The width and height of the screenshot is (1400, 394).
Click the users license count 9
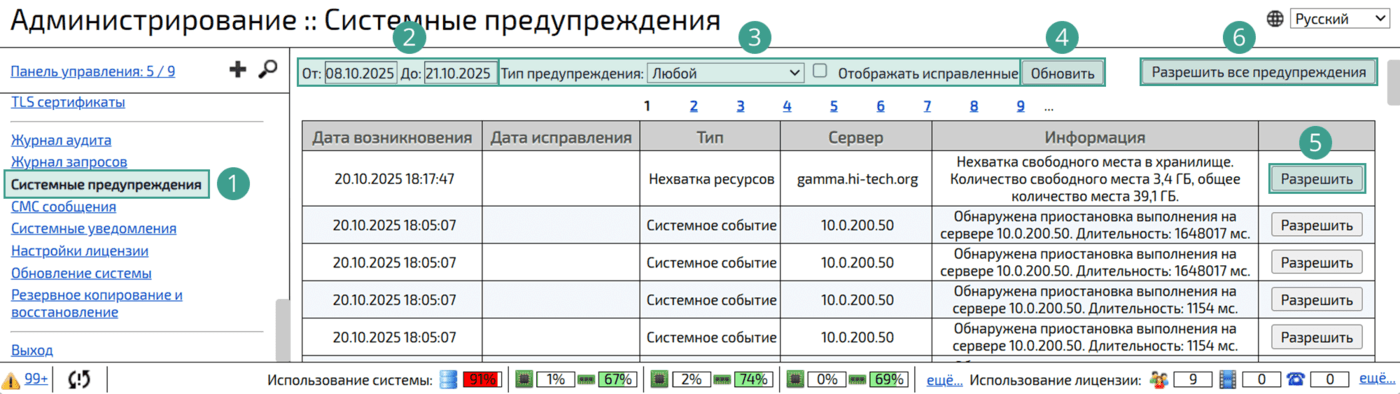click(x=1193, y=379)
